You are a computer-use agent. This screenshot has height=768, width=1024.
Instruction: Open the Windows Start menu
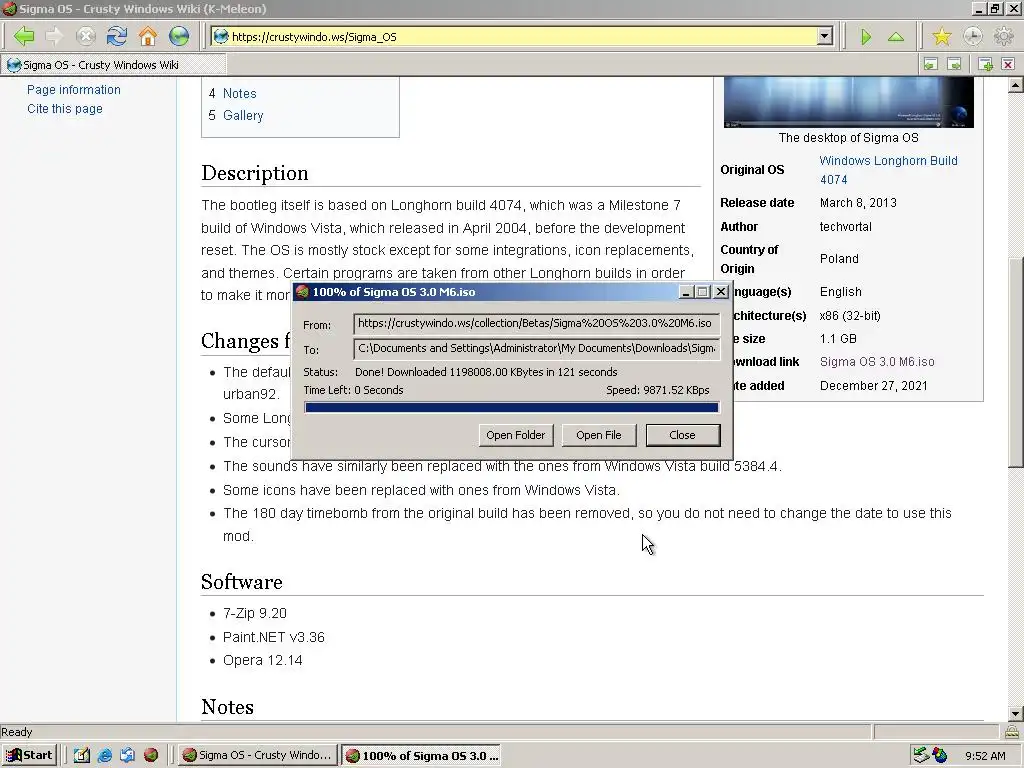30,755
